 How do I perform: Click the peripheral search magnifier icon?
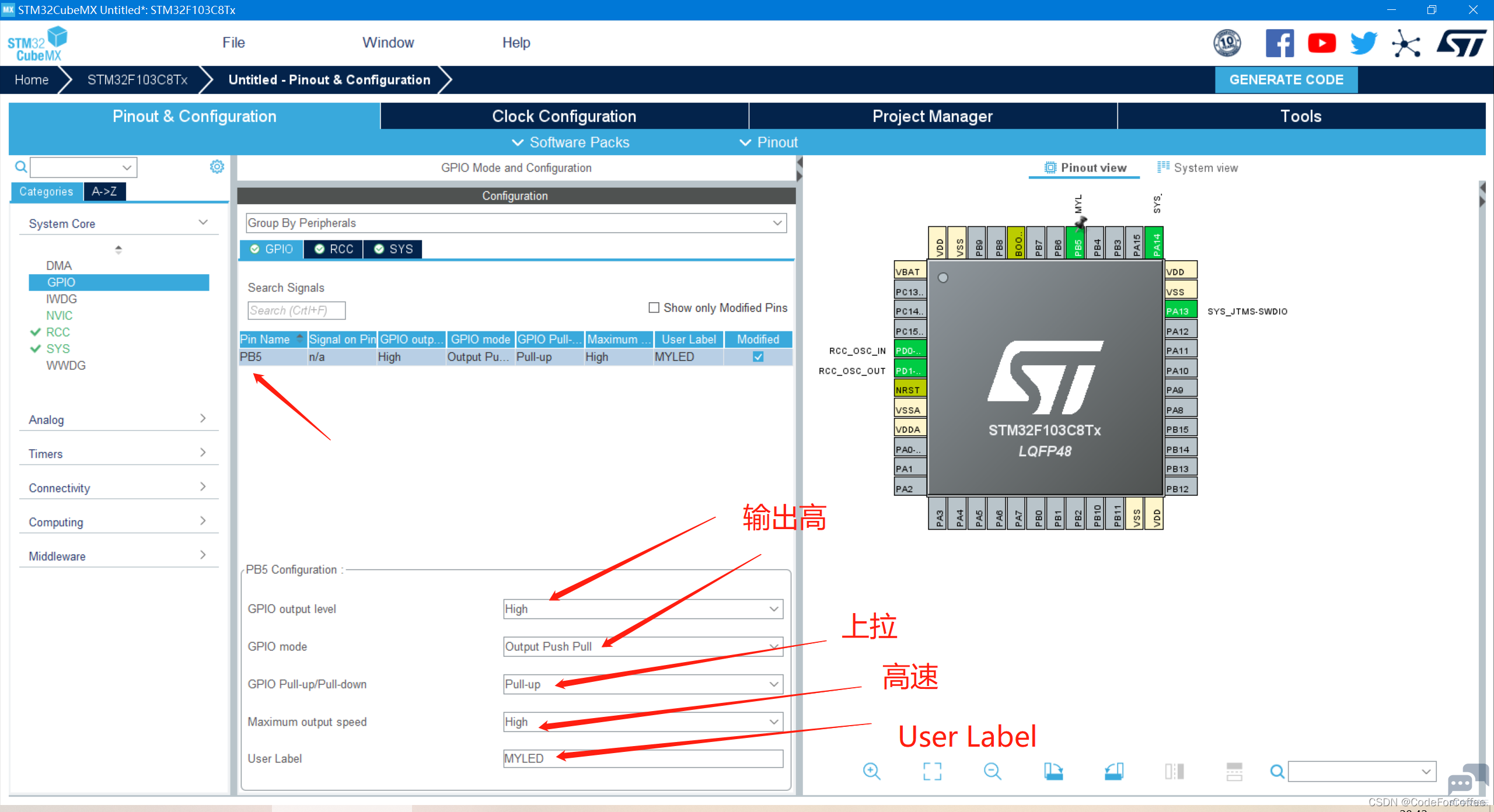point(21,167)
